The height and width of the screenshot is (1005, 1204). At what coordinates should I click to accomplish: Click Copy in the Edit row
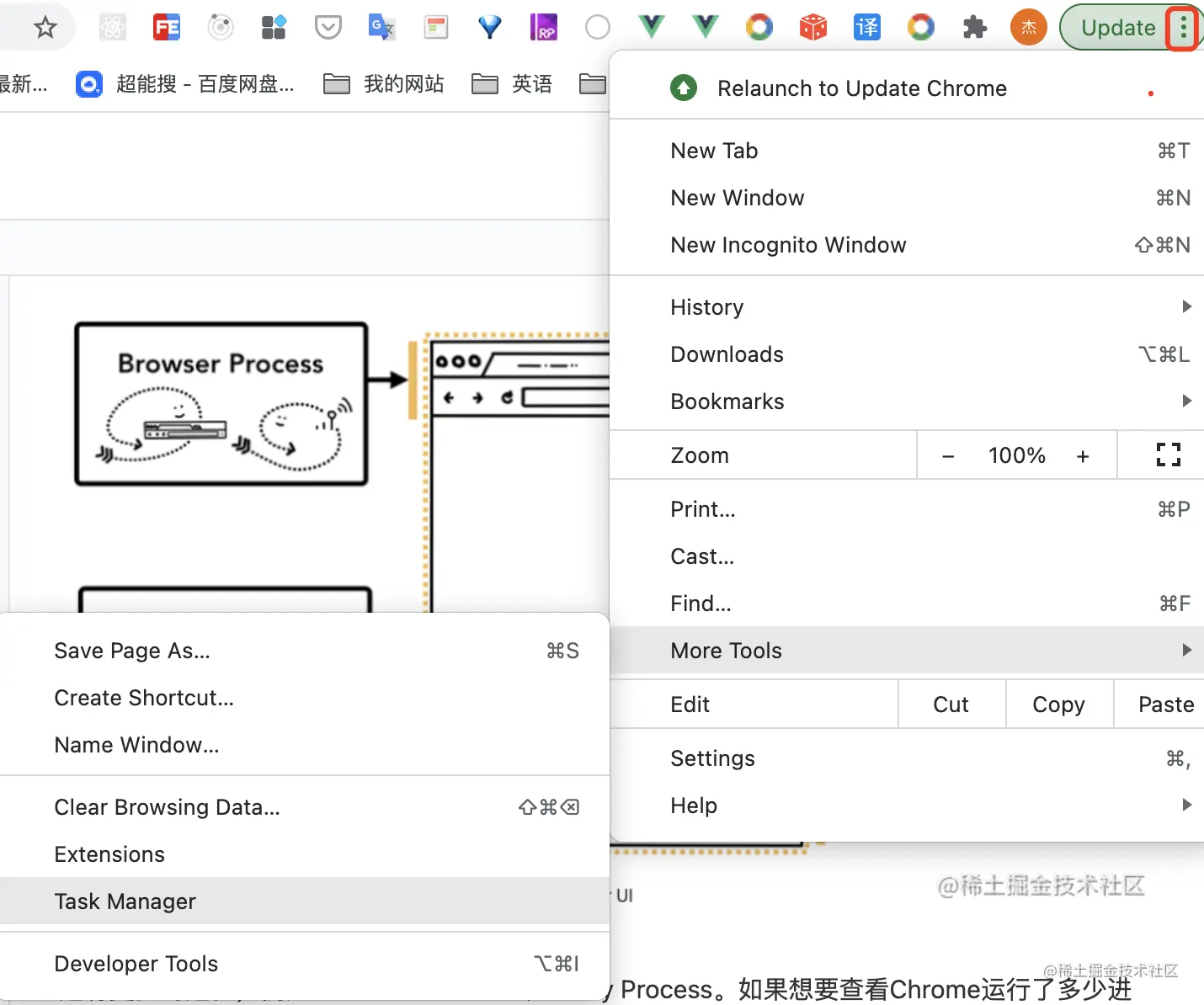coord(1059,705)
